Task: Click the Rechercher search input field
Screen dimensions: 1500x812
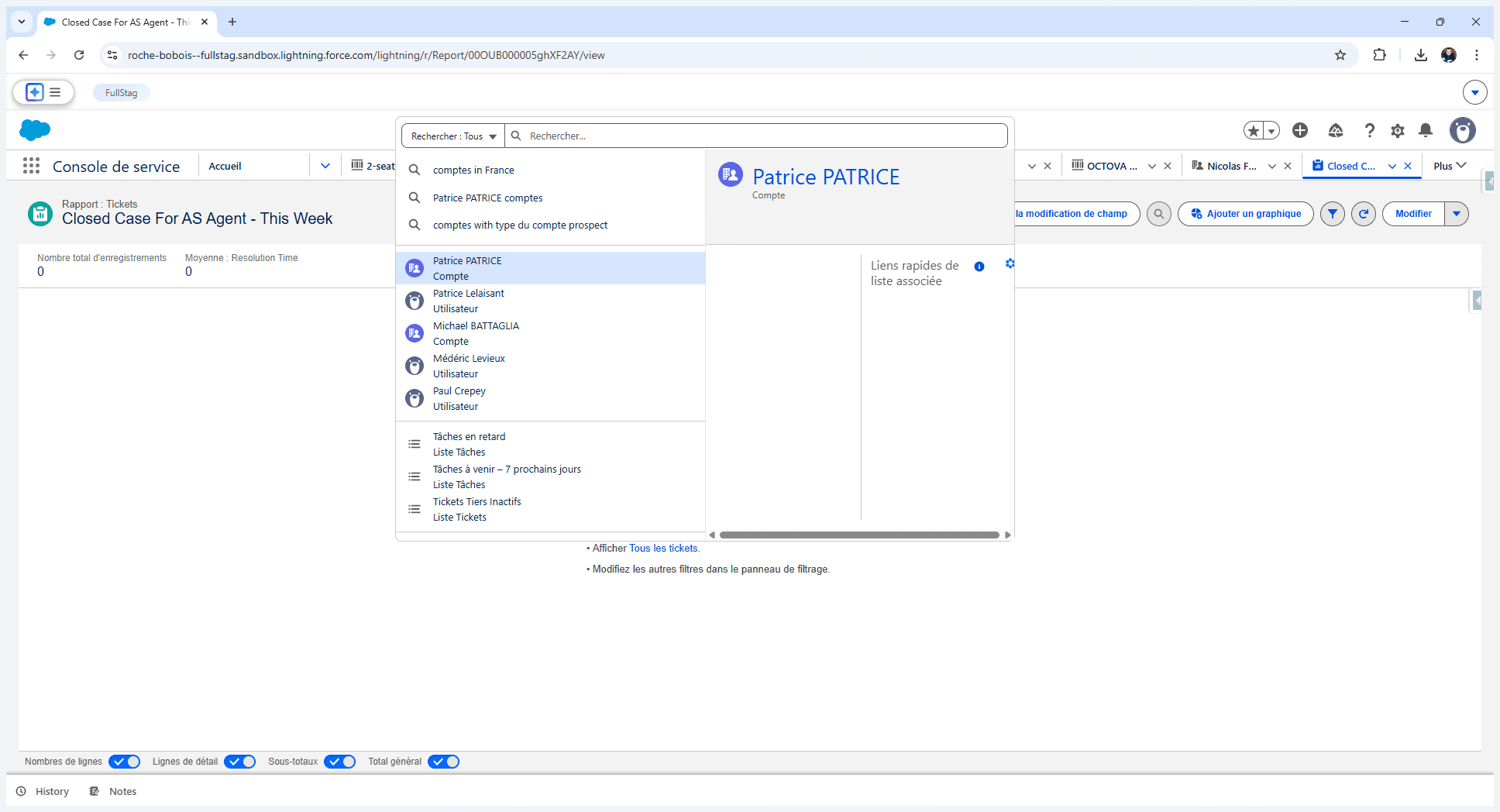Action: point(756,136)
